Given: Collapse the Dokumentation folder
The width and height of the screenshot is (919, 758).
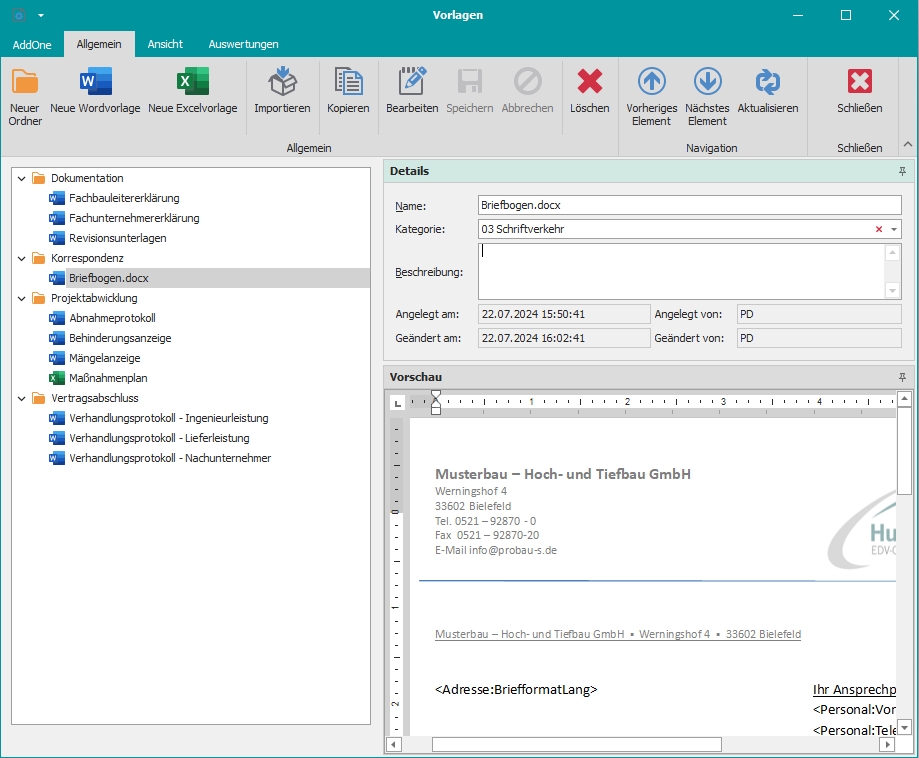Looking at the screenshot, I should click(x=22, y=178).
